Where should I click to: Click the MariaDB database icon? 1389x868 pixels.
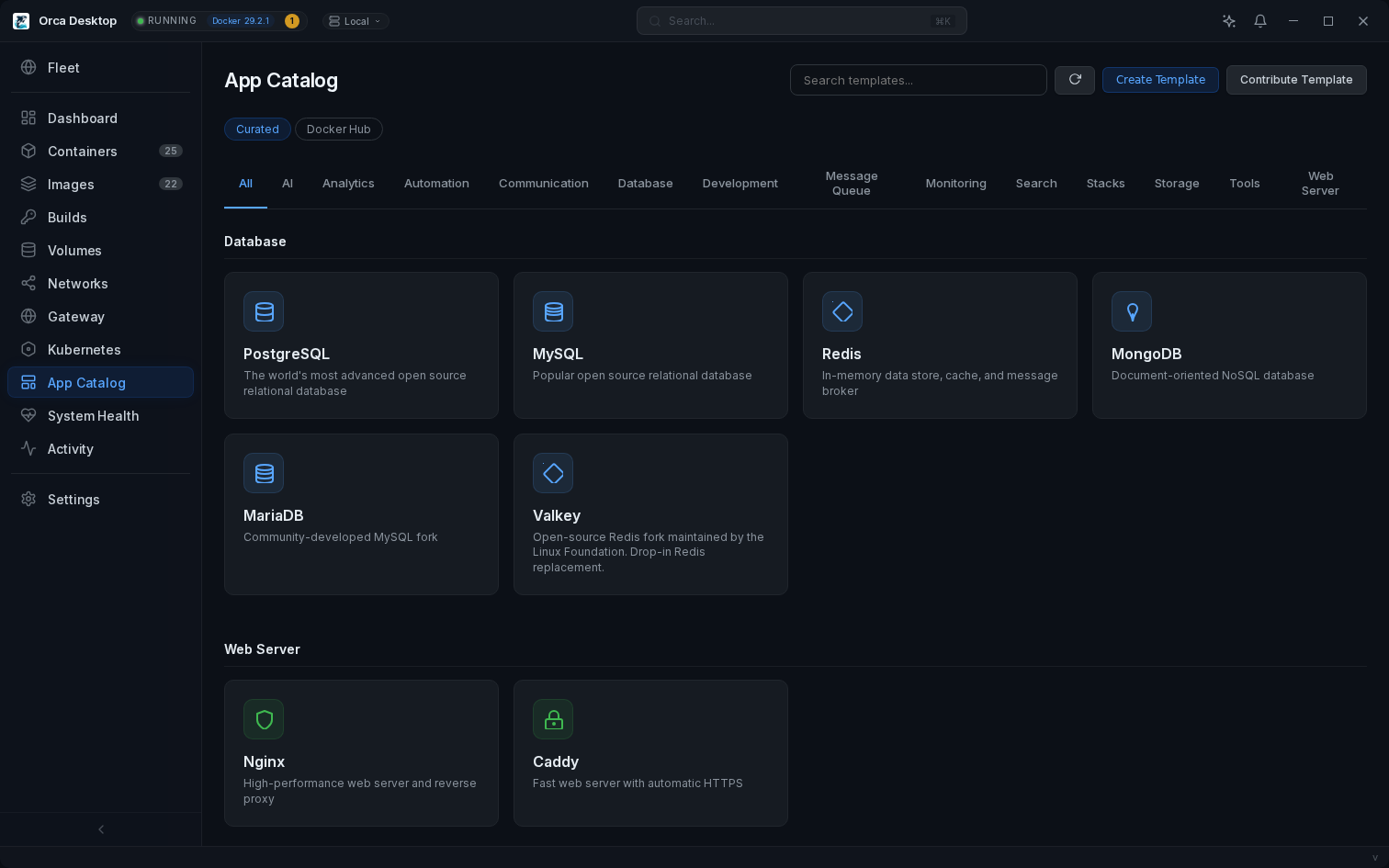click(264, 473)
